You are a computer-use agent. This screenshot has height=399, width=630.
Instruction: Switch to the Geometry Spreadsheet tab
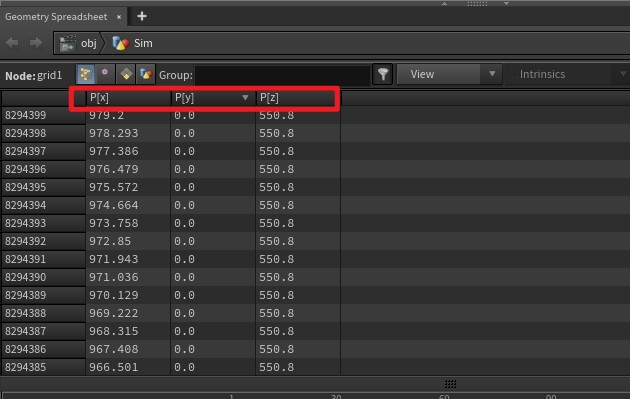tap(56, 17)
